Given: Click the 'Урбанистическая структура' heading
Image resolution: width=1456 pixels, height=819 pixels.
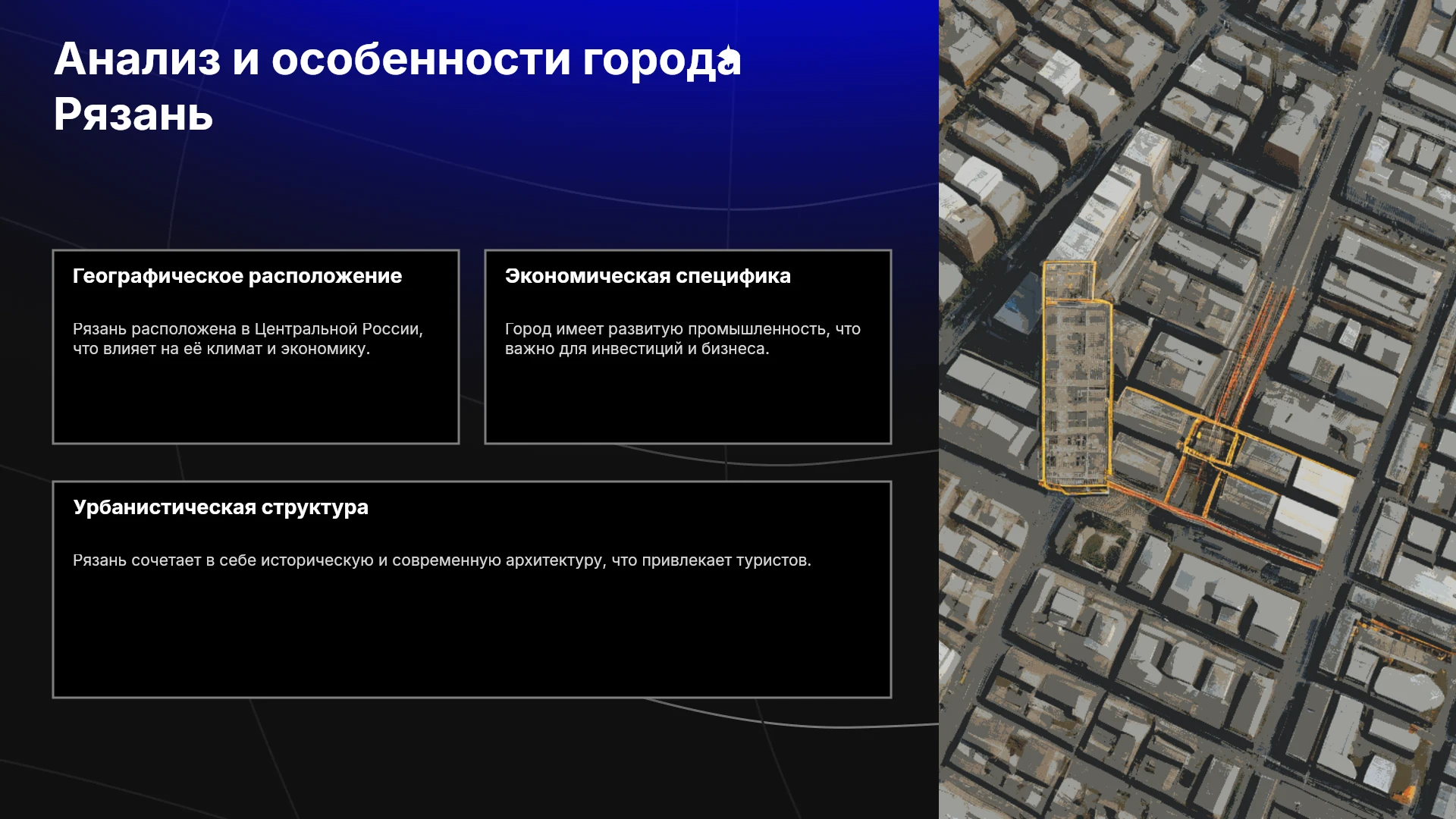Looking at the screenshot, I should (x=221, y=507).
